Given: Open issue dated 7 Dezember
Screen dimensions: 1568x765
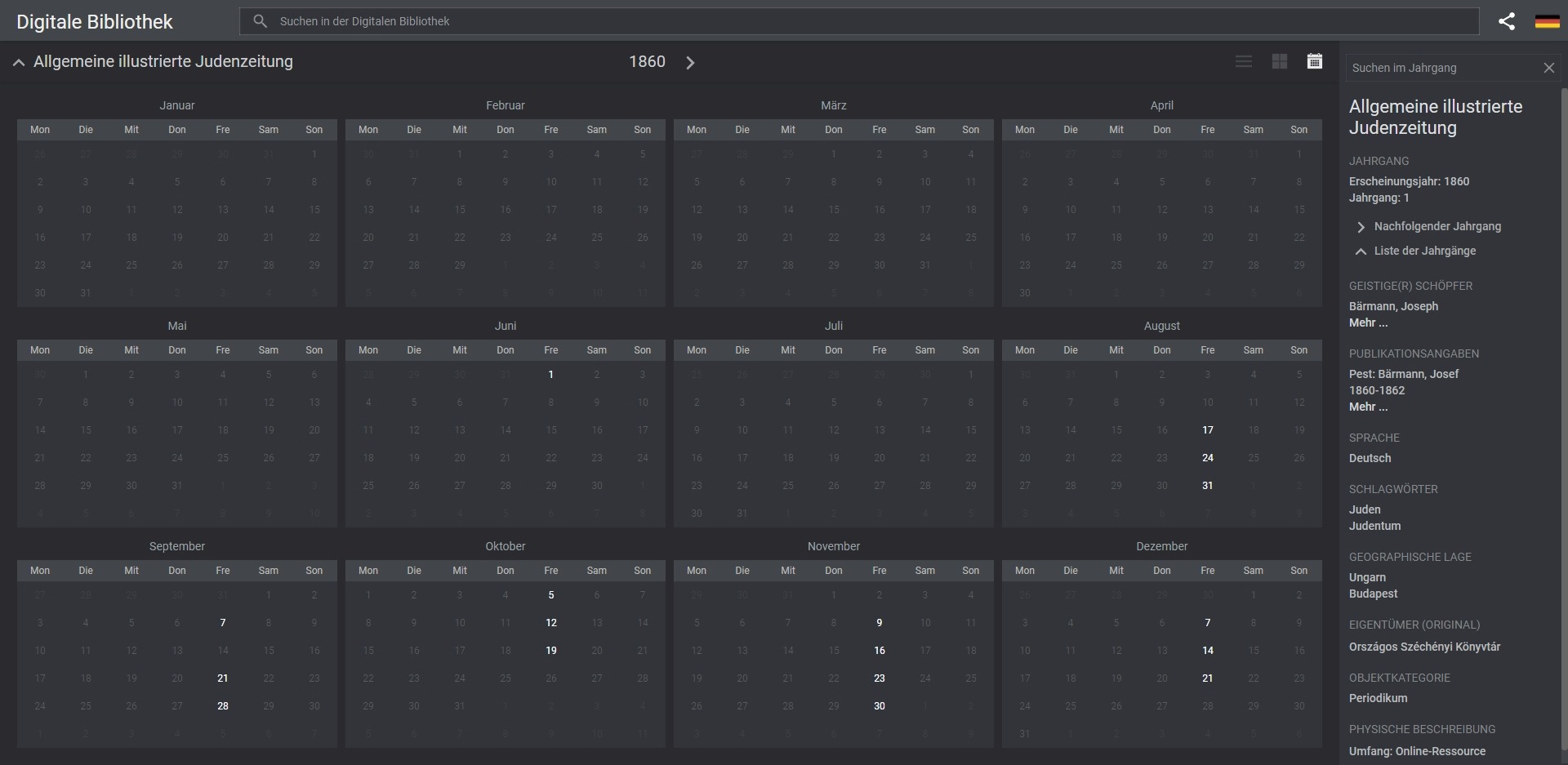Looking at the screenshot, I should tap(1208, 623).
